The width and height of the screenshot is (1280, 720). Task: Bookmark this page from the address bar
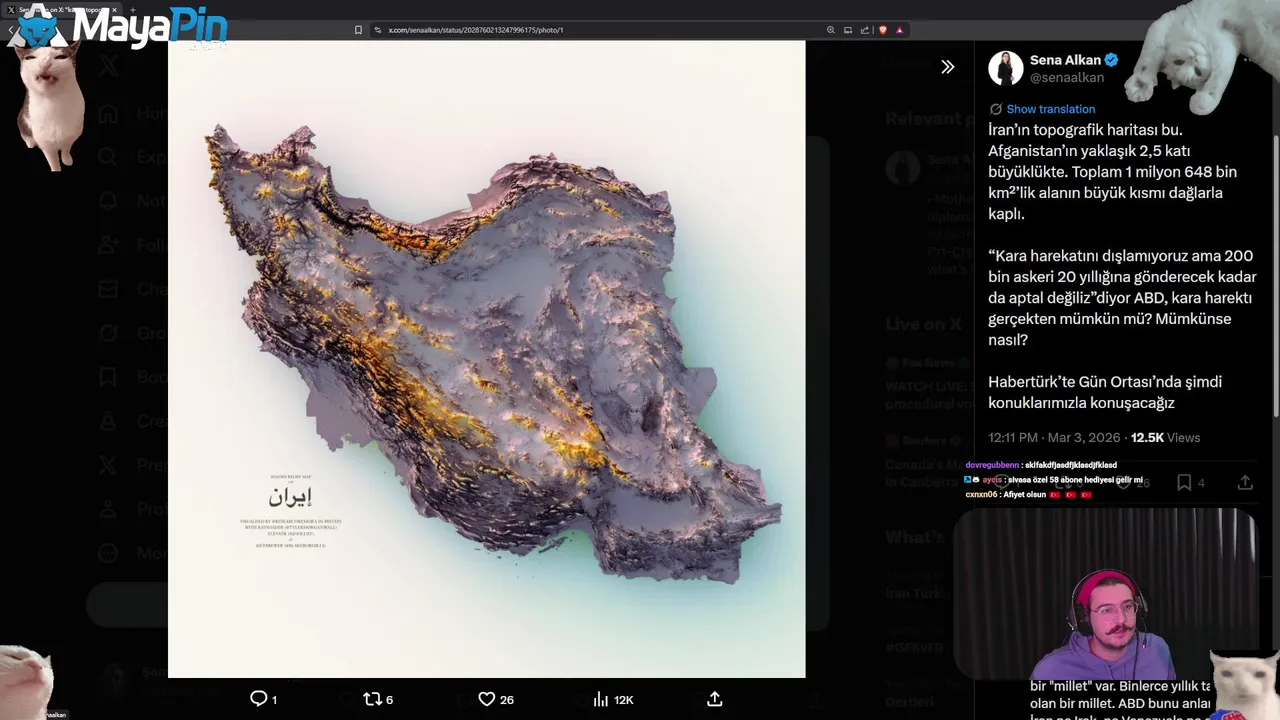(358, 30)
